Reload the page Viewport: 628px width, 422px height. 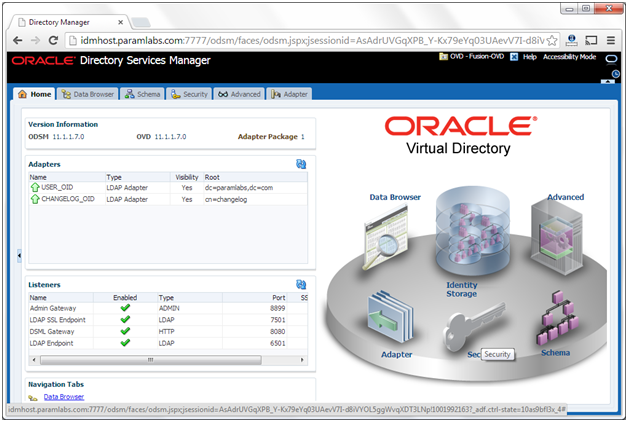53,40
